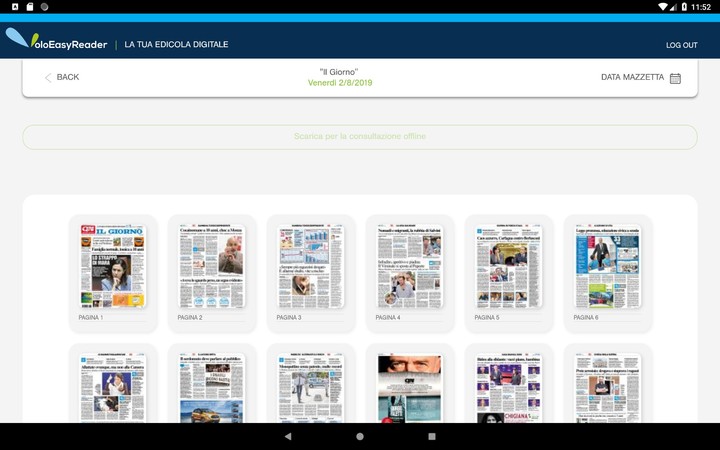Screen dimensions: 720x450
Task: Tap the circular notification icon in the status bar
Action: click(x=45, y=7)
